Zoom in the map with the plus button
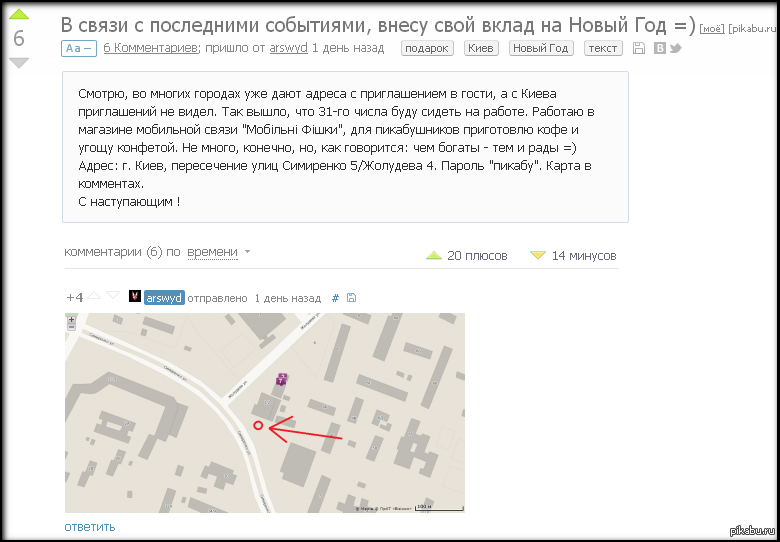Screen dimensions: 780x542 coord(72,320)
